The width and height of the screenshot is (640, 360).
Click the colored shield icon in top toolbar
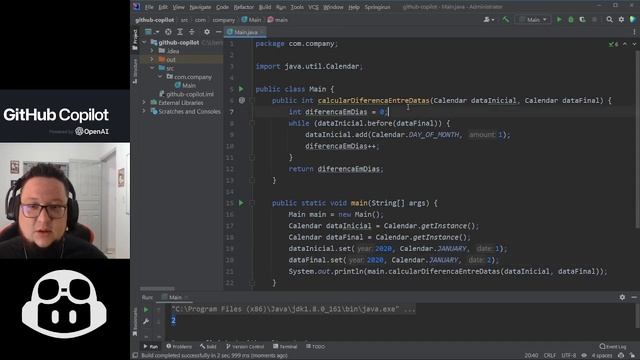(633, 20)
